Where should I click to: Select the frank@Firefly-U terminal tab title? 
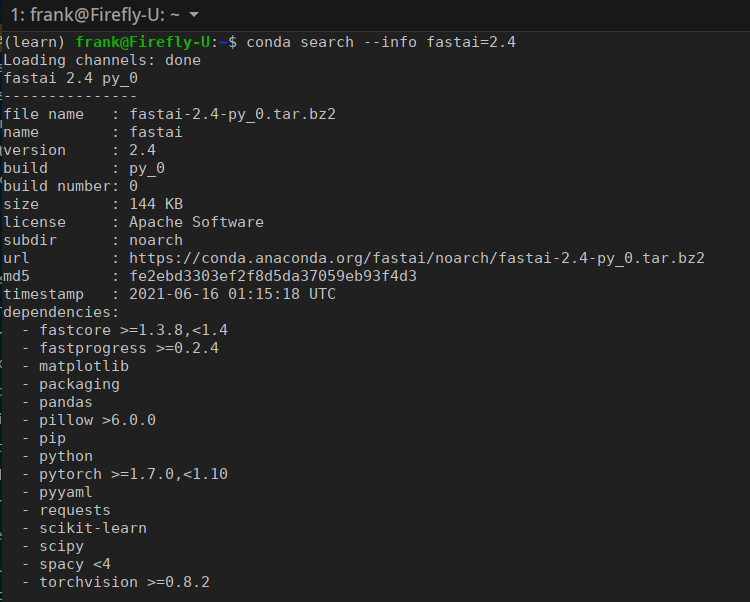tap(95, 15)
